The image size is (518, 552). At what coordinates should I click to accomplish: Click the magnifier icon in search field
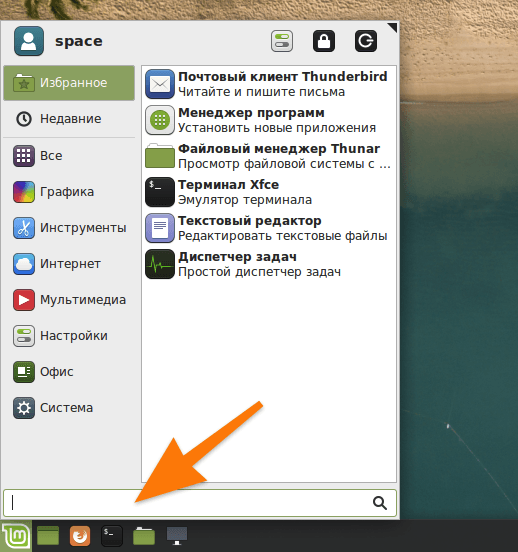click(x=380, y=503)
